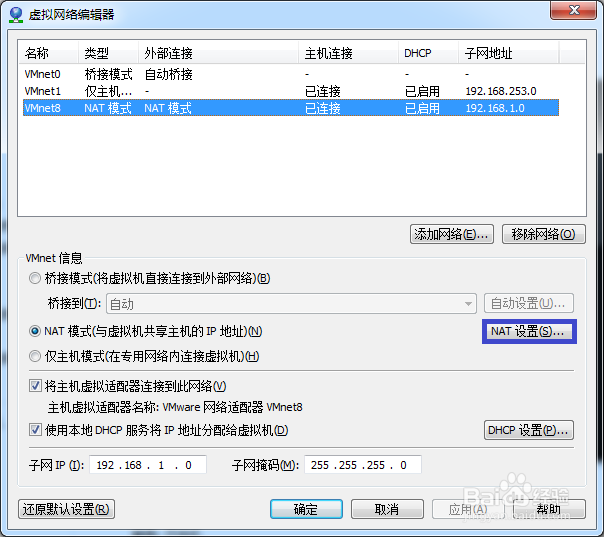
Task: Click 添加网络(E)... button
Action: [452, 234]
